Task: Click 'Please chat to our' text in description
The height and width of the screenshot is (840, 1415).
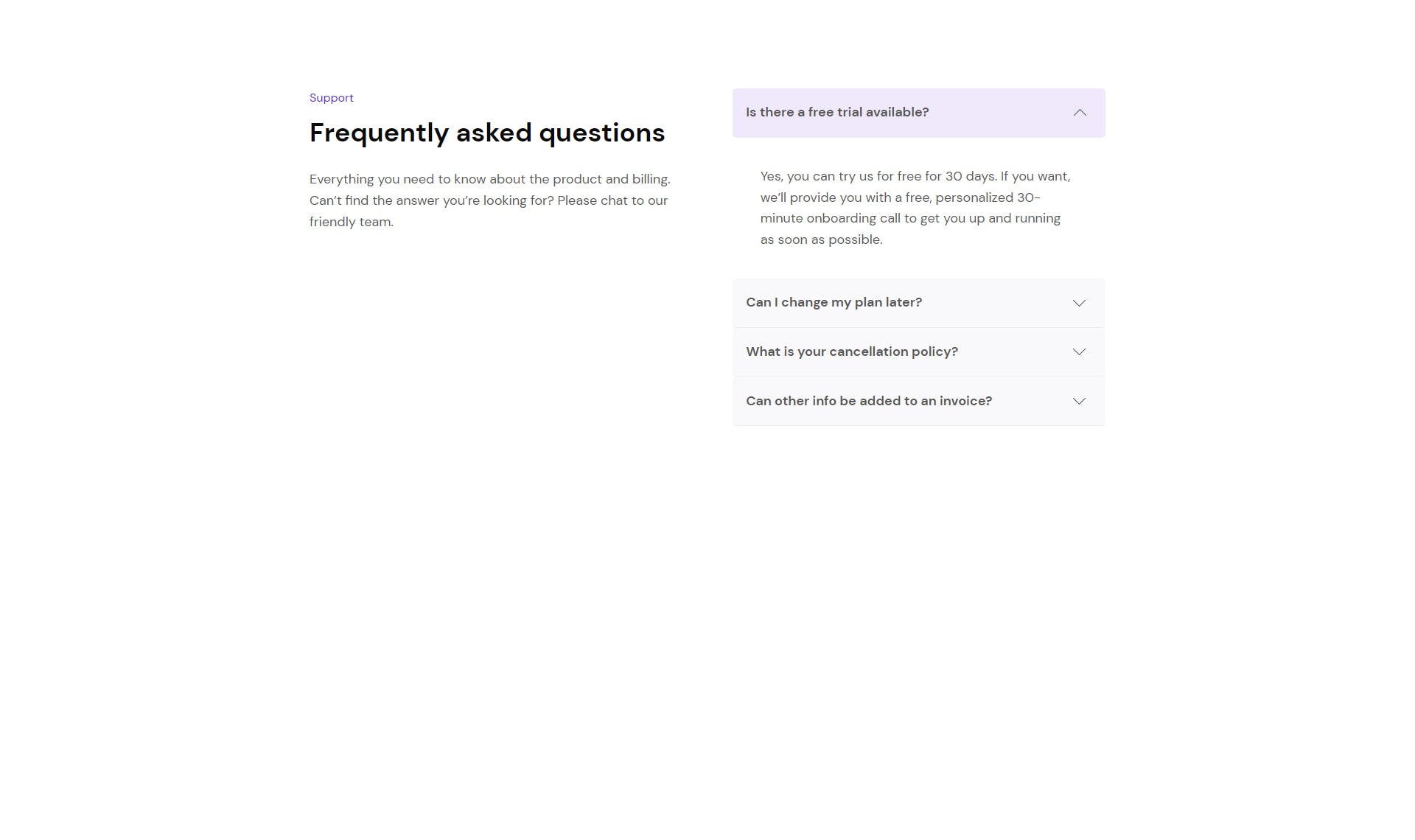Action: click(x=612, y=200)
